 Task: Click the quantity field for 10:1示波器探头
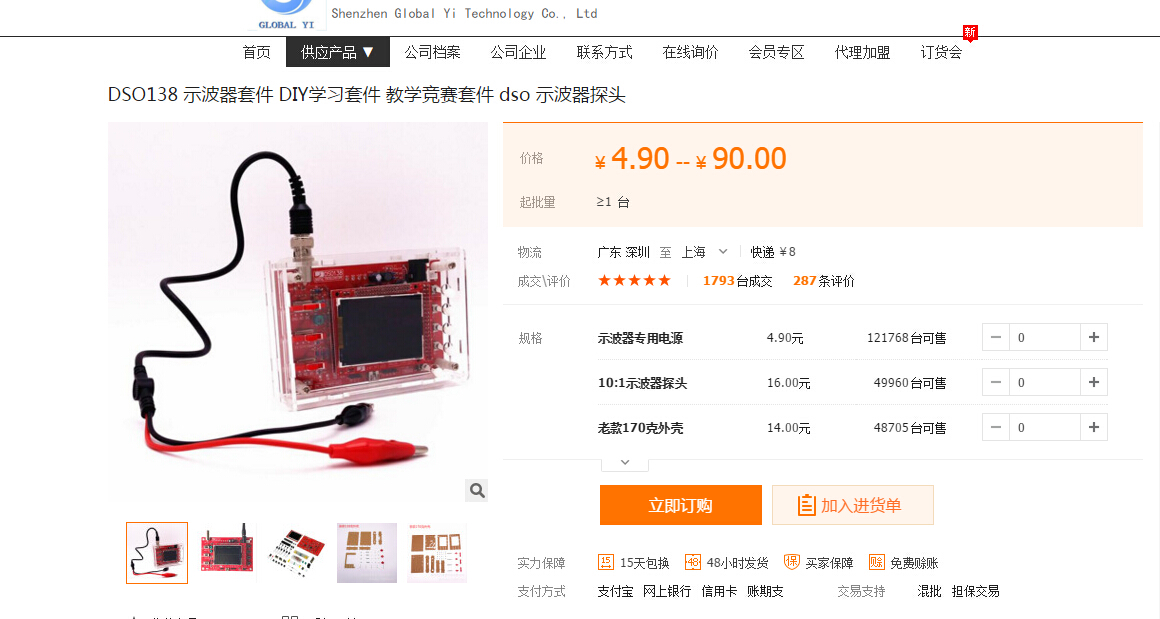click(x=1045, y=382)
